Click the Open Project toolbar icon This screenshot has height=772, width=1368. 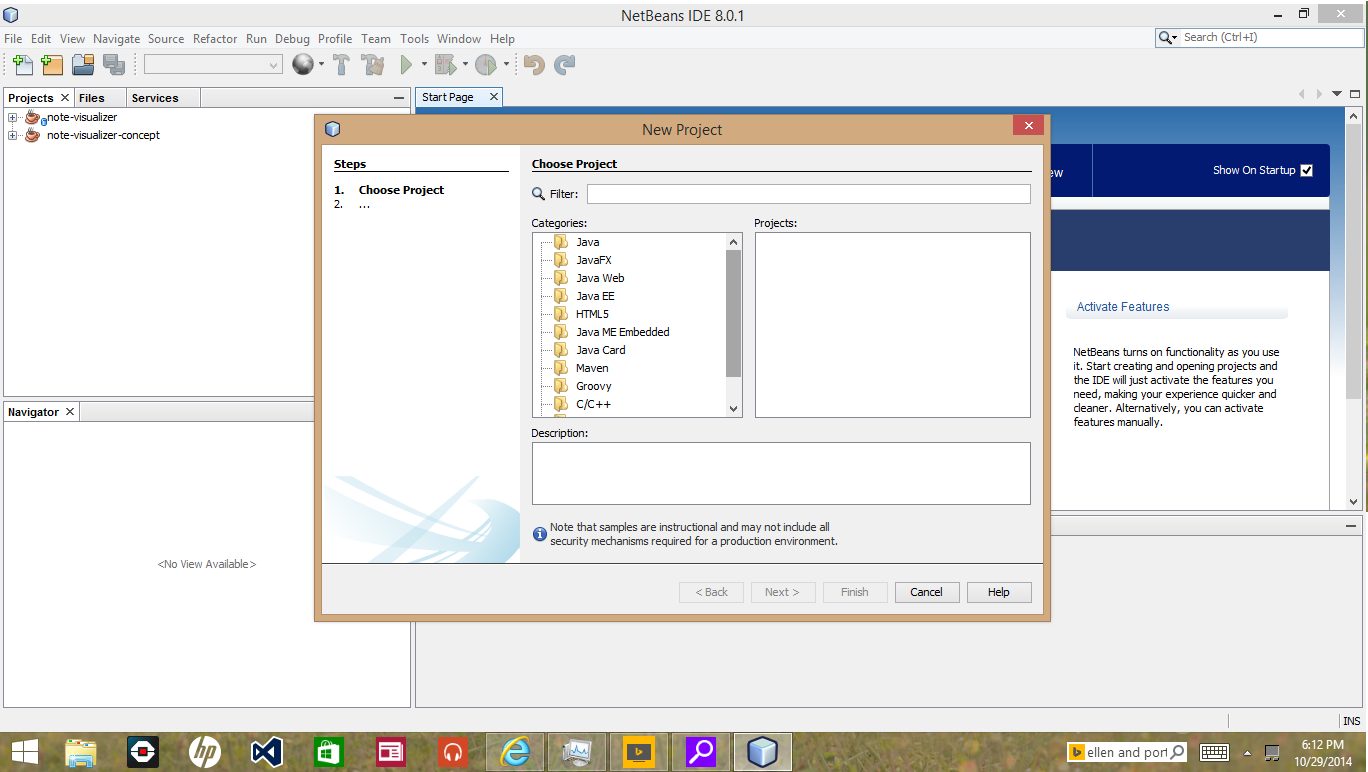coord(83,65)
